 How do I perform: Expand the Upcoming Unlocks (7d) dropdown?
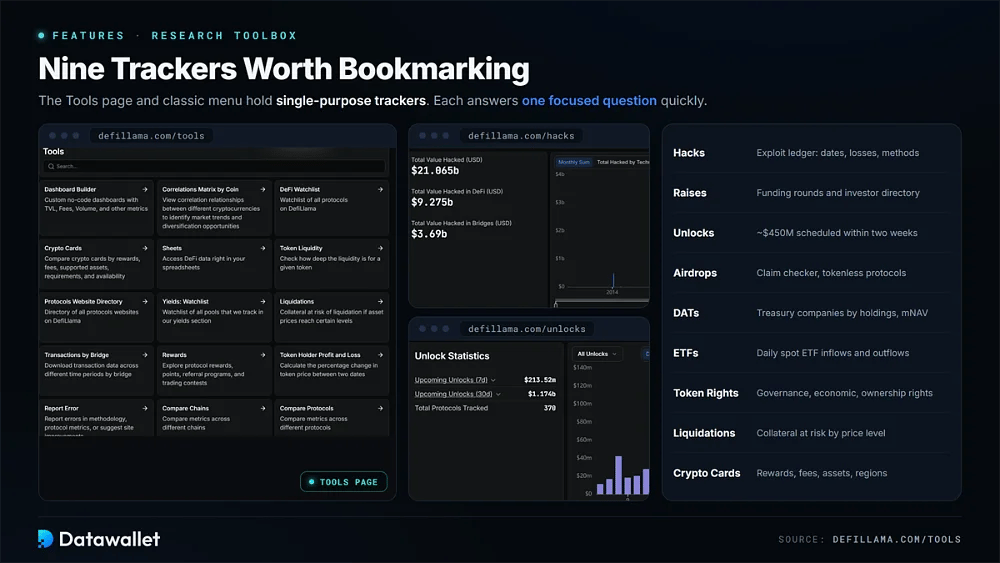click(455, 380)
